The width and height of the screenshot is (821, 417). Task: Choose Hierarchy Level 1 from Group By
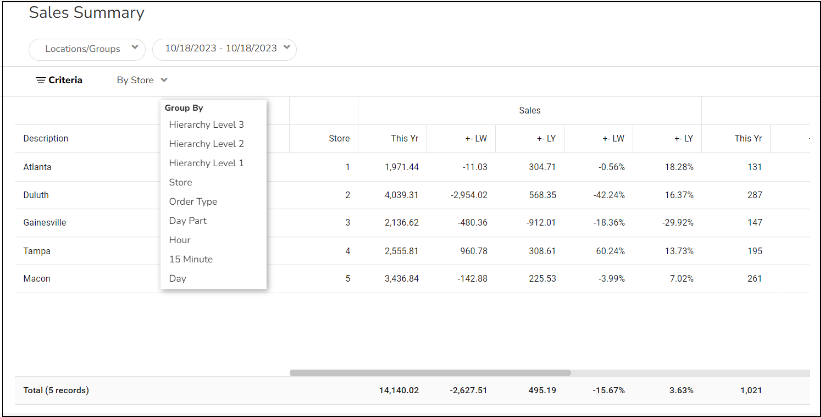pyautogui.click(x=206, y=163)
